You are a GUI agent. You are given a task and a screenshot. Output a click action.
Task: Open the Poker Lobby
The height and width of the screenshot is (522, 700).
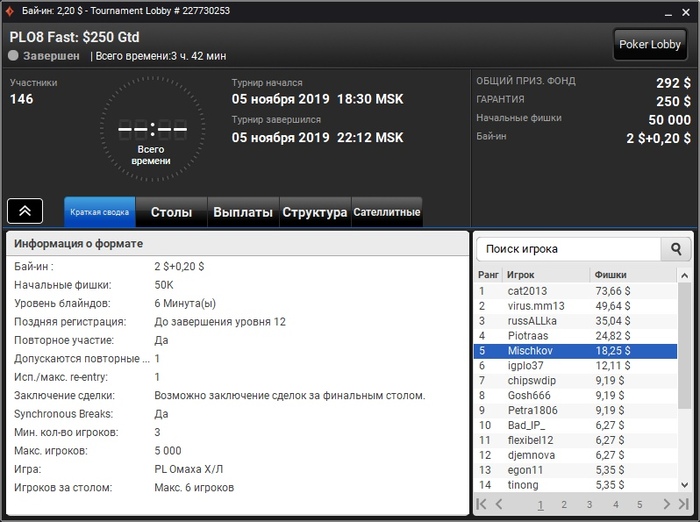click(x=650, y=44)
